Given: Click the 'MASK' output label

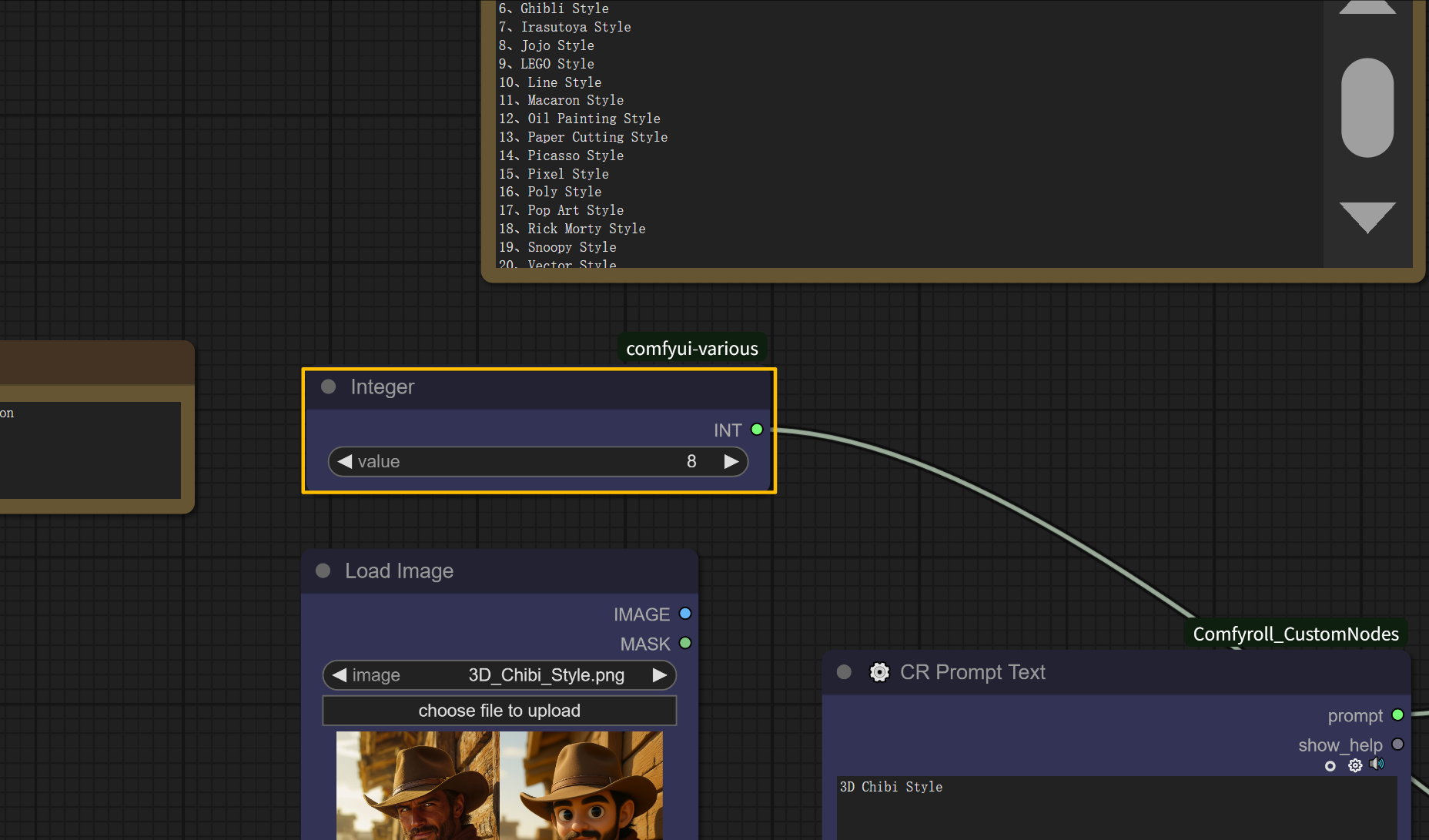Looking at the screenshot, I should [645, 644].
